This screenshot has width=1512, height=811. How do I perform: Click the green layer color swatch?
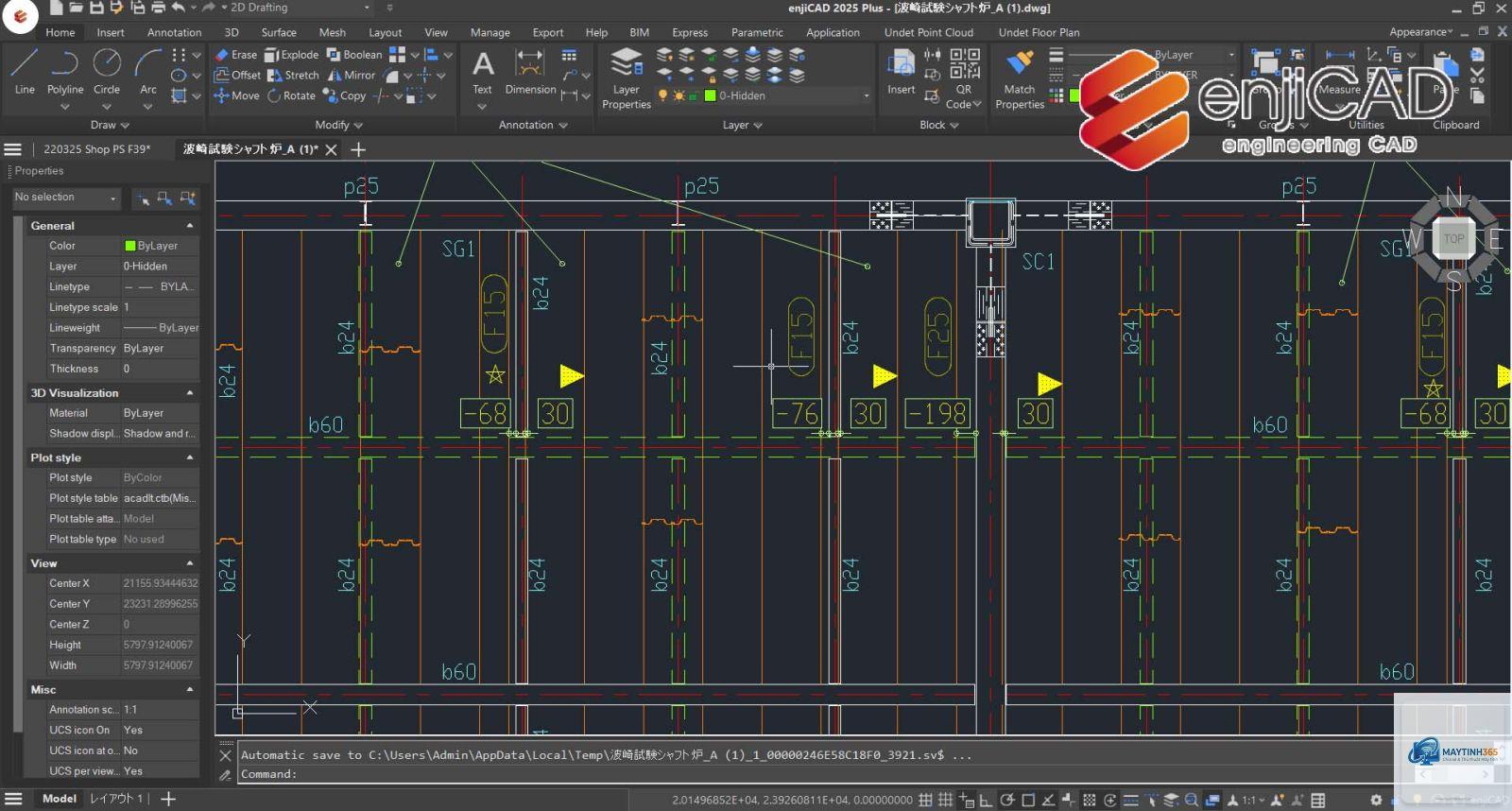[711, 95]
